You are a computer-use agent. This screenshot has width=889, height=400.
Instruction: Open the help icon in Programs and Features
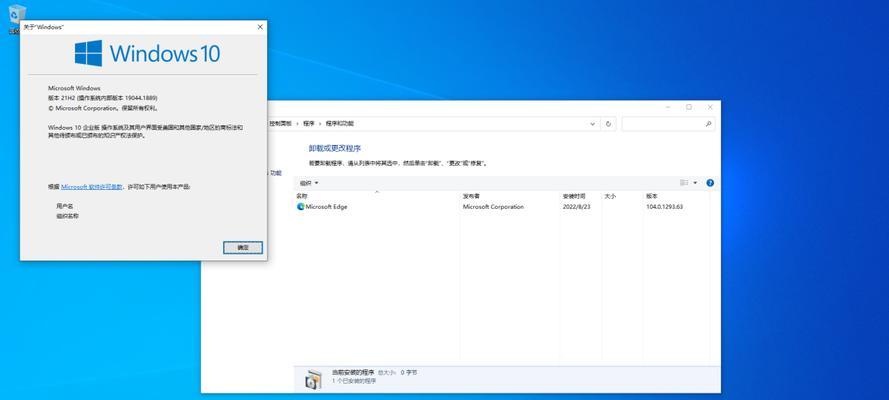pyautogui.click(x=710, y=183)
